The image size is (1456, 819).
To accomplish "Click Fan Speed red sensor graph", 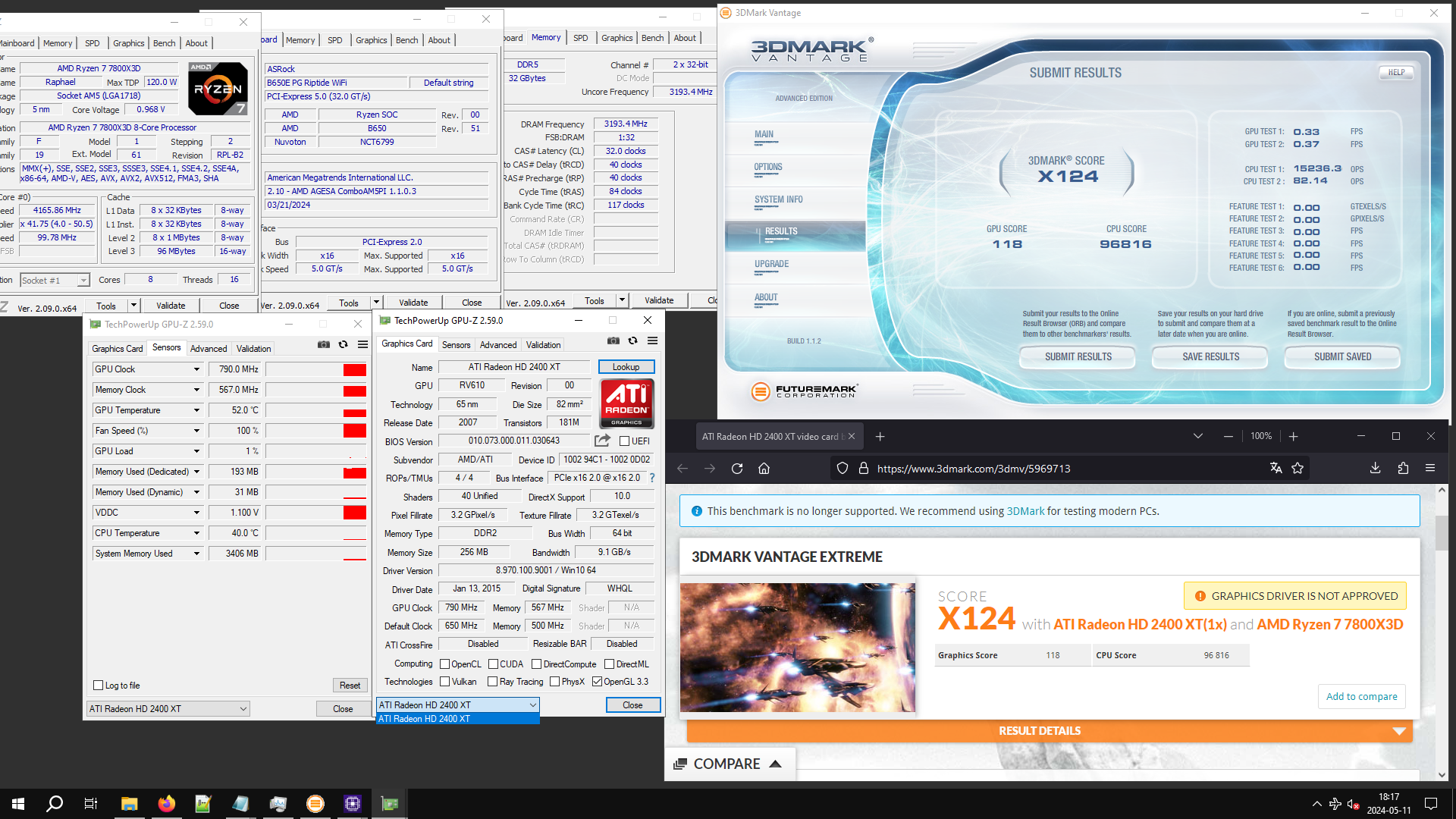I will point(316,431).
